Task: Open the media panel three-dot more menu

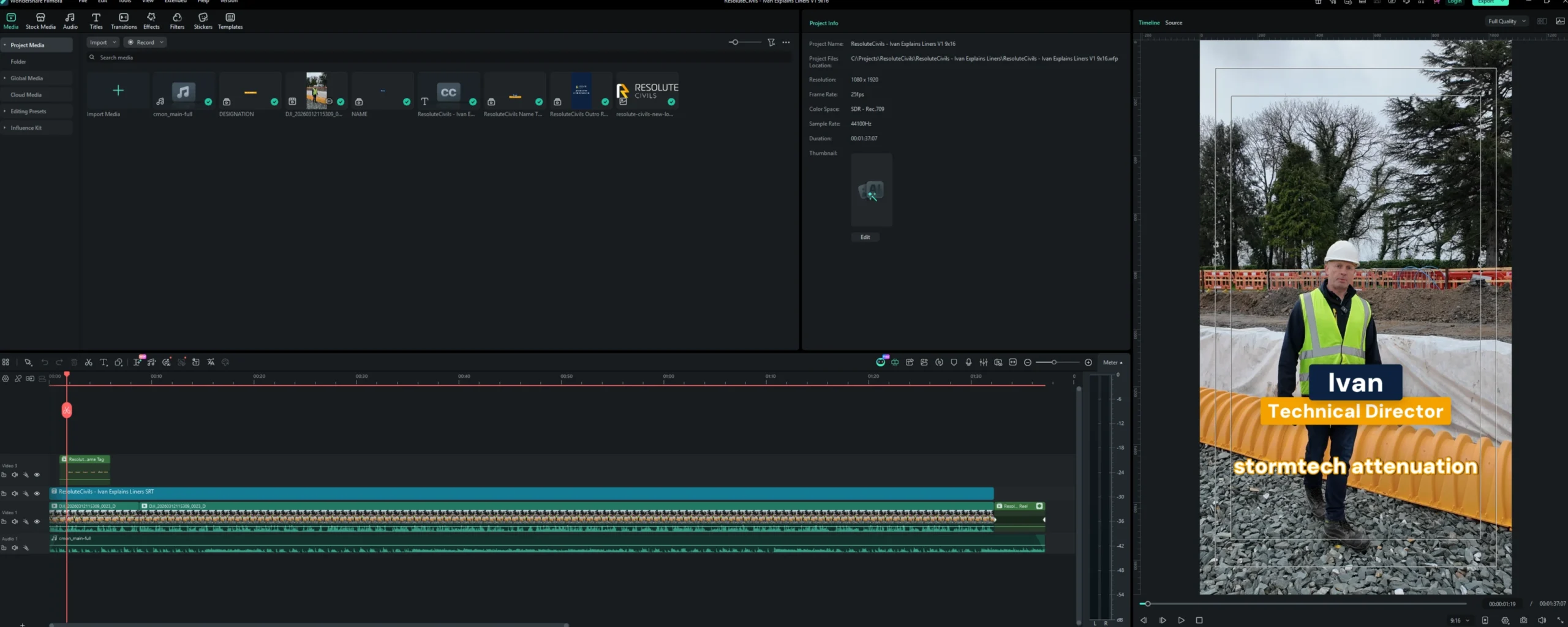Action: (x=786, y=42)
